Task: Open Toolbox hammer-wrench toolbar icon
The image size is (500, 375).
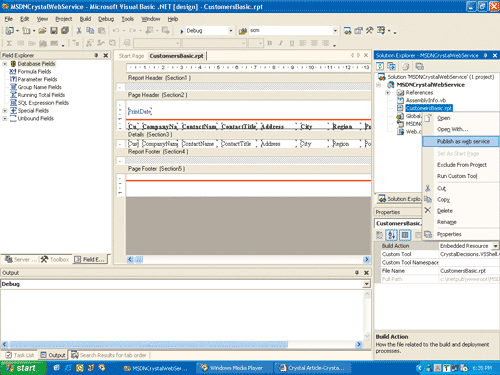Action: pyautogui.click(x=369, y=31)
